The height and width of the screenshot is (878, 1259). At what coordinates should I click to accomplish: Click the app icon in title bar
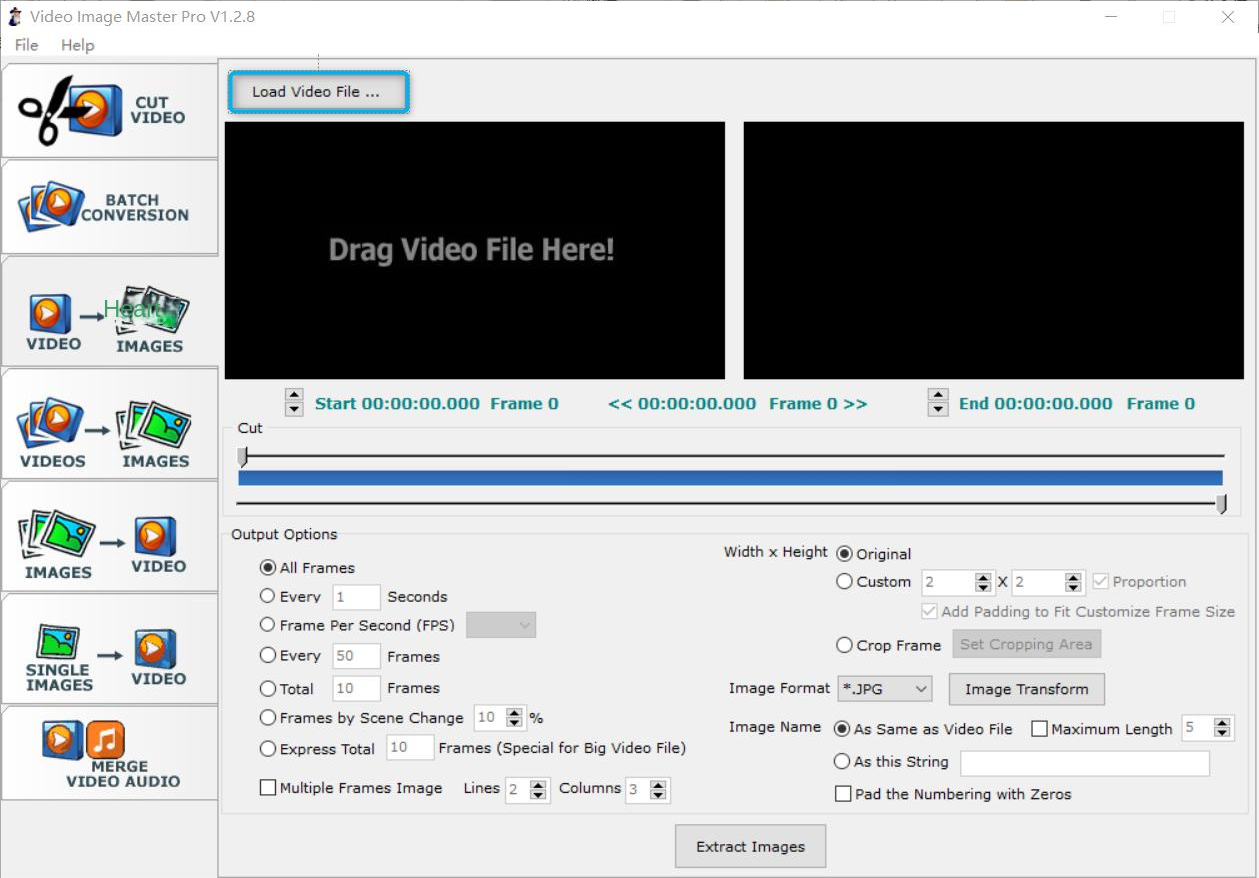(15, 17)
